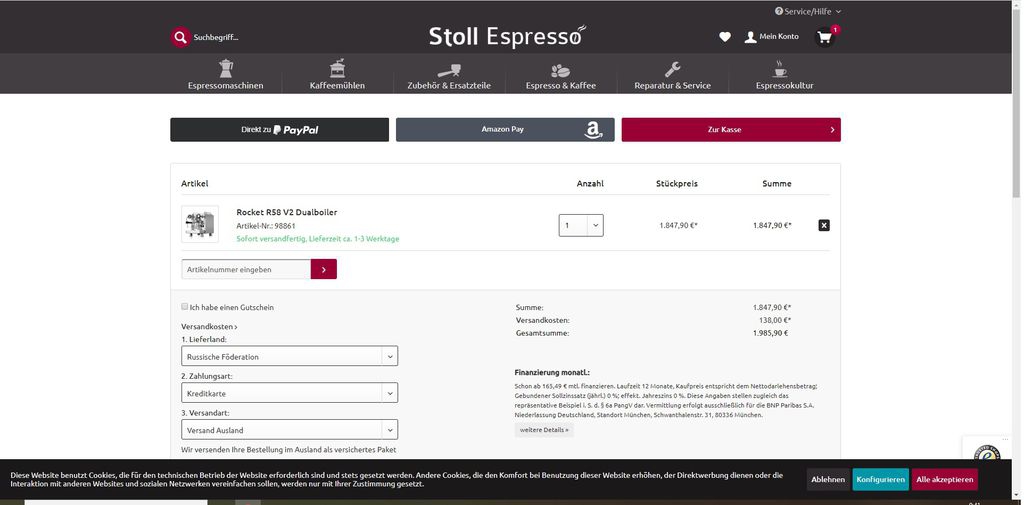Viewport: 1024px width, 505px height.
Task: Click the Espresso & Kaffee beans icon
Action: click(560, 71)
